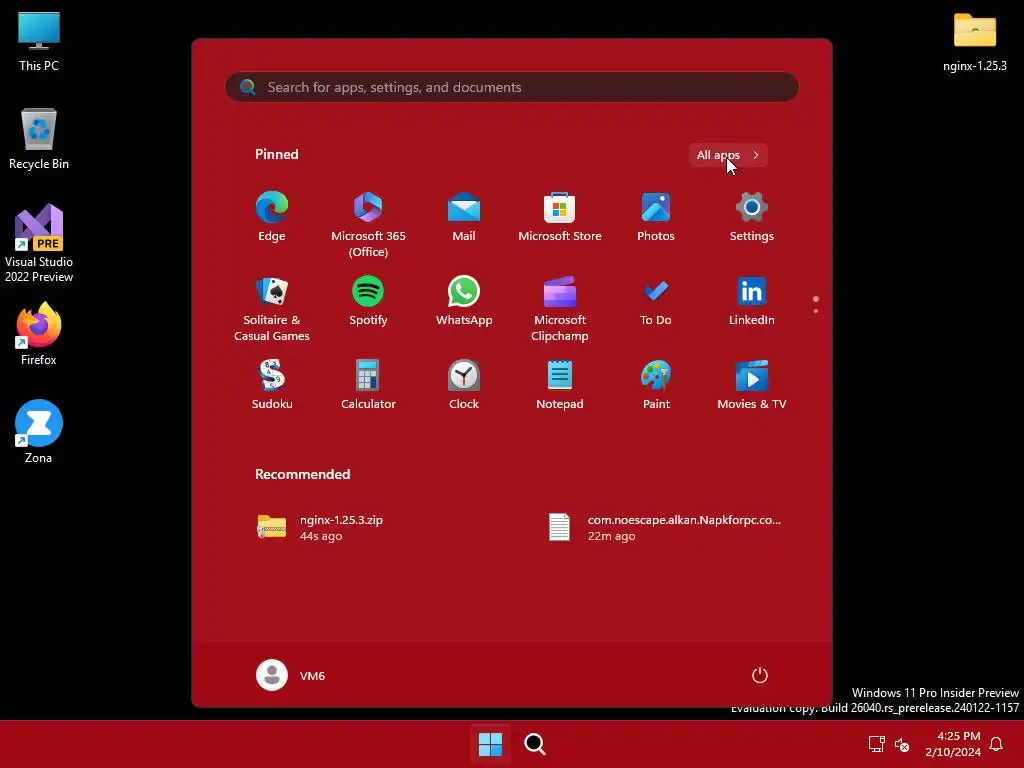Click muted volume tray icon
This screenshot has height=768, width=1024.
coord(902,744)
